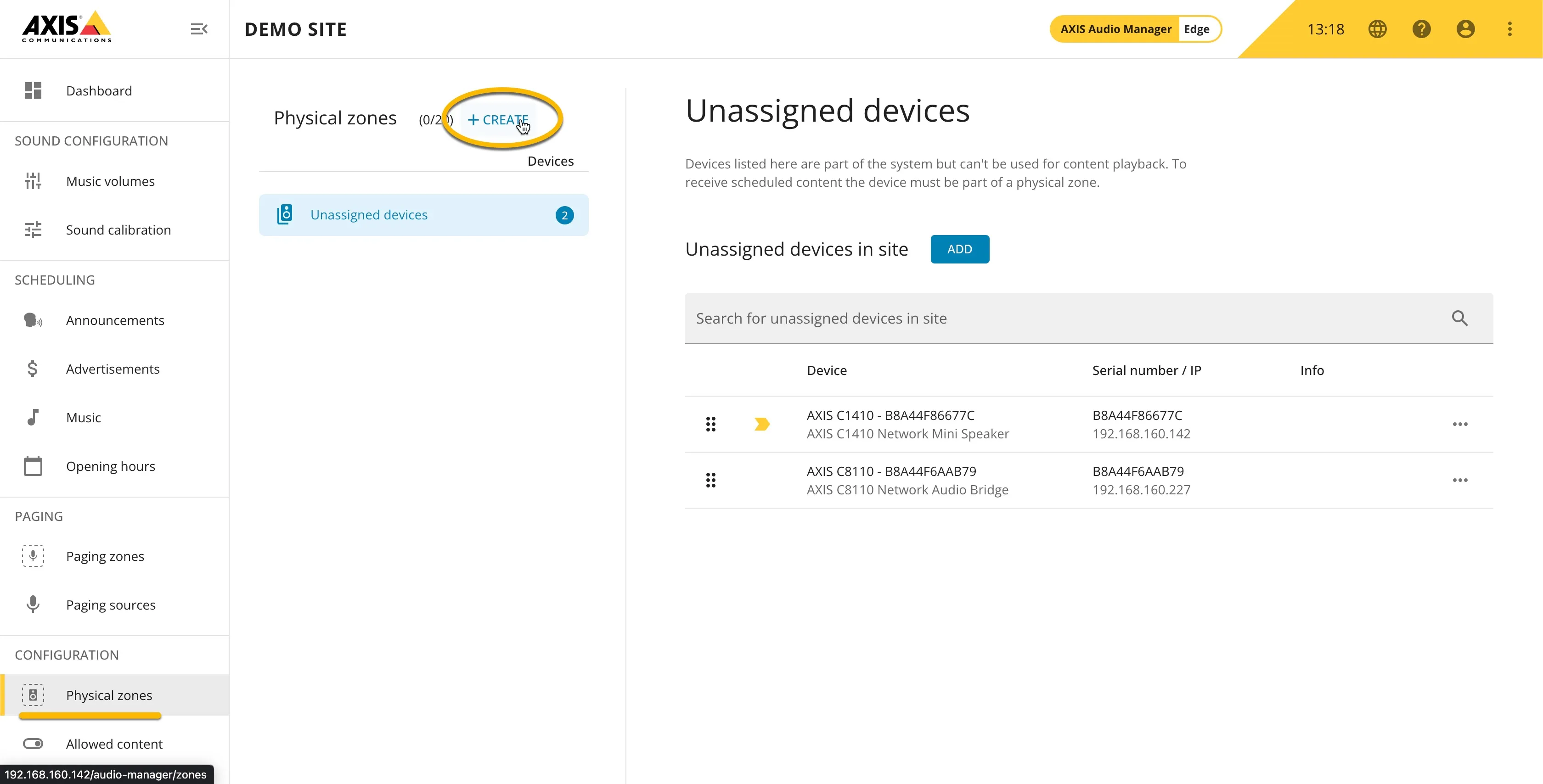Click the 13:18 clock
The image size is (1543, 784).
[1325, 29]
